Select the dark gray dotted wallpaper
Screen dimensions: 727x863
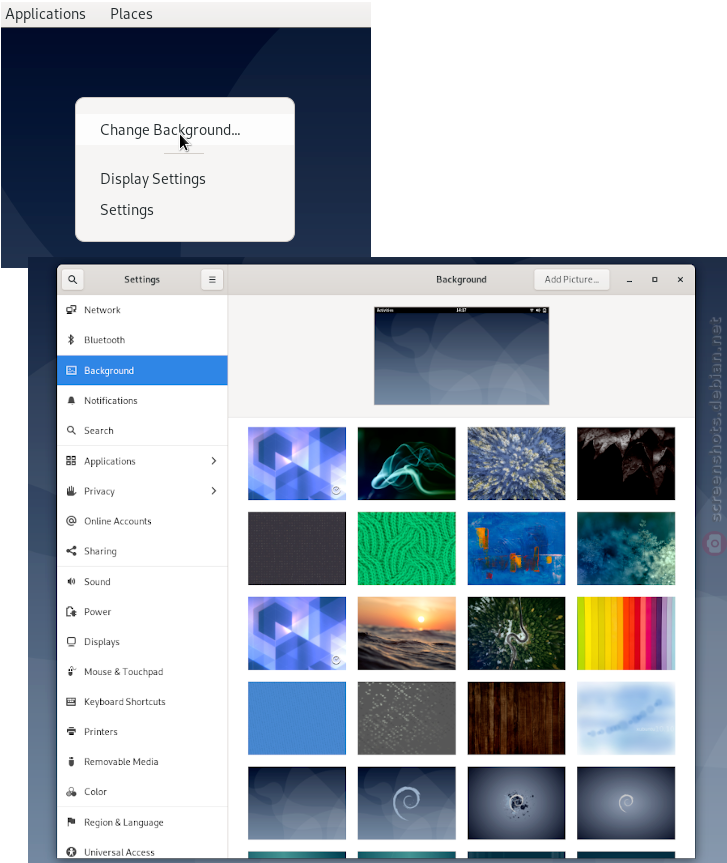pos(297,548)
